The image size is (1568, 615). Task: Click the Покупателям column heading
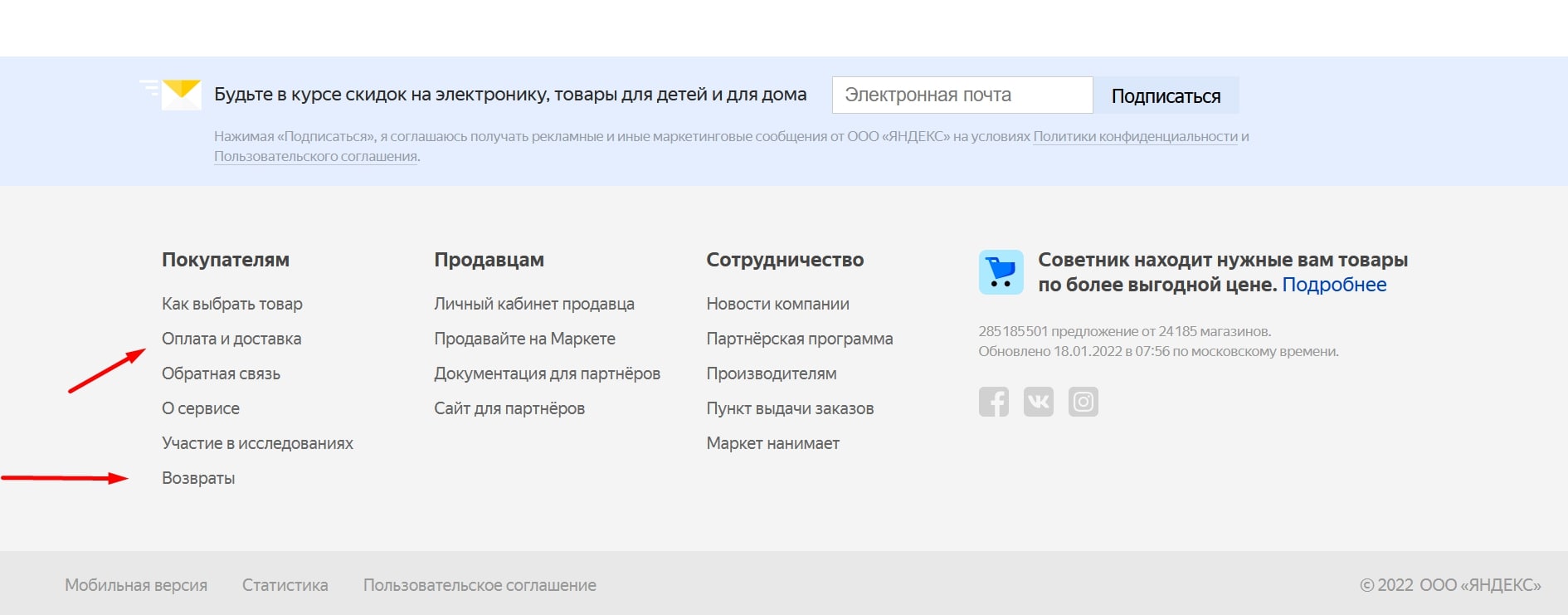(x=226, y=260)
